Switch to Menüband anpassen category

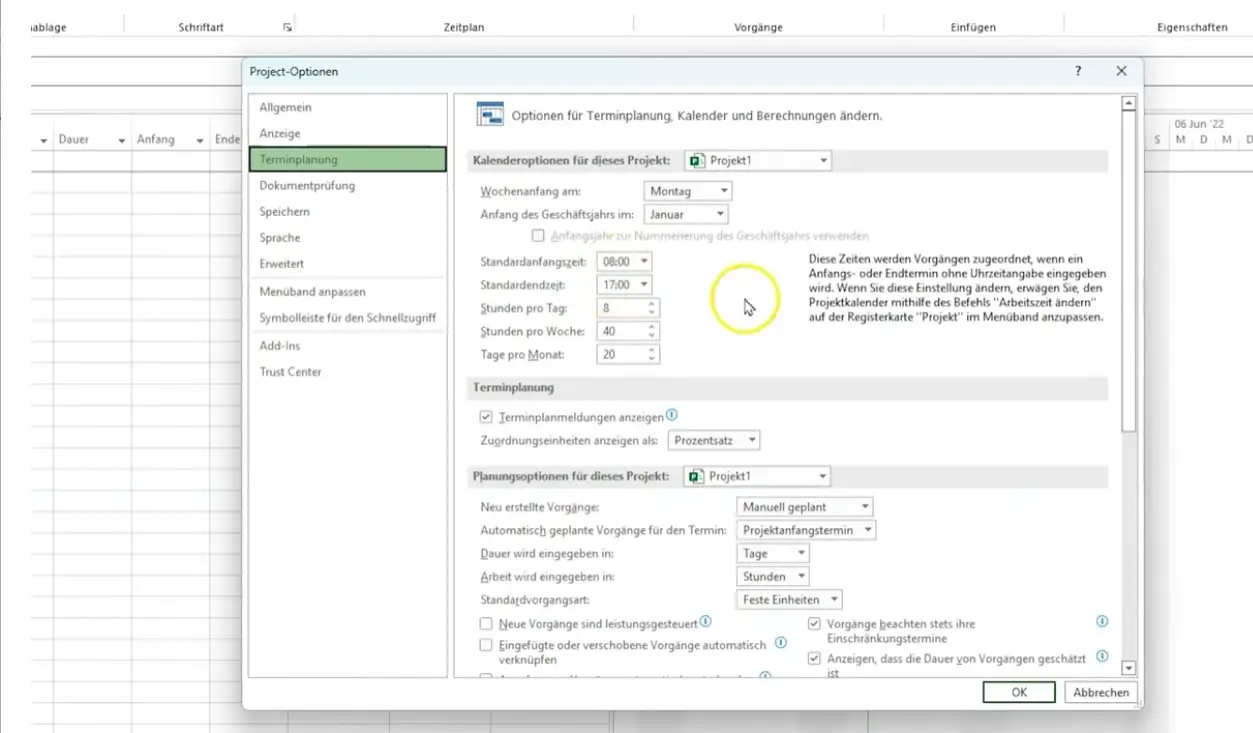click(x=312, y=292)
